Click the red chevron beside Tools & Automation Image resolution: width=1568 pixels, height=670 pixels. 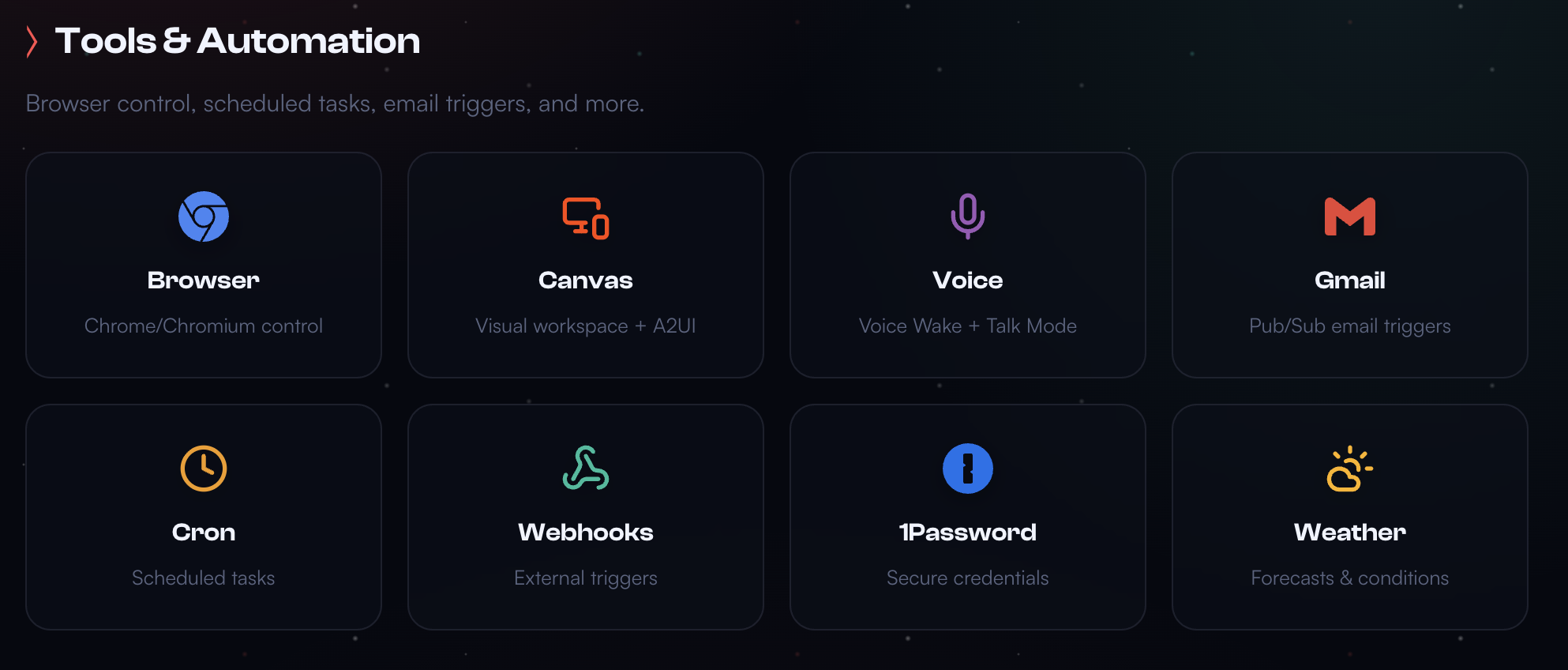point(32,42)
